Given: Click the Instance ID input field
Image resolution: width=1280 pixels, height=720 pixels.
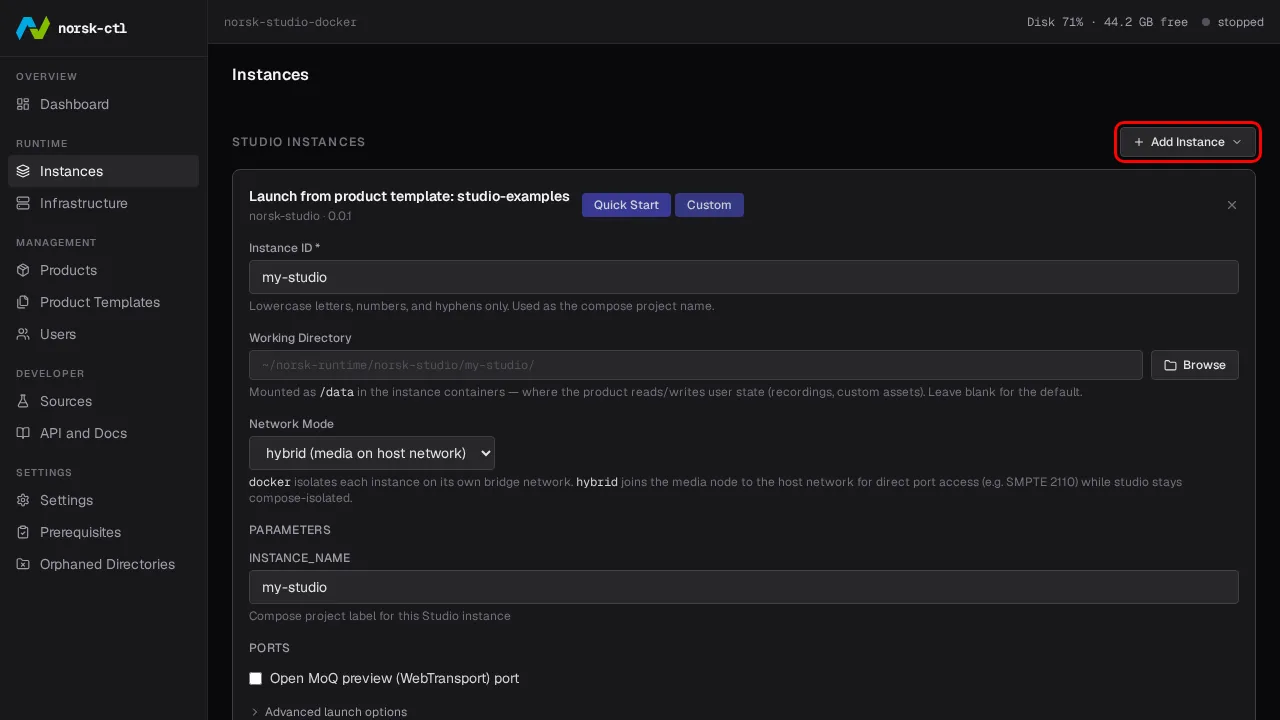Looking at the screenshot, I should 744,277.
